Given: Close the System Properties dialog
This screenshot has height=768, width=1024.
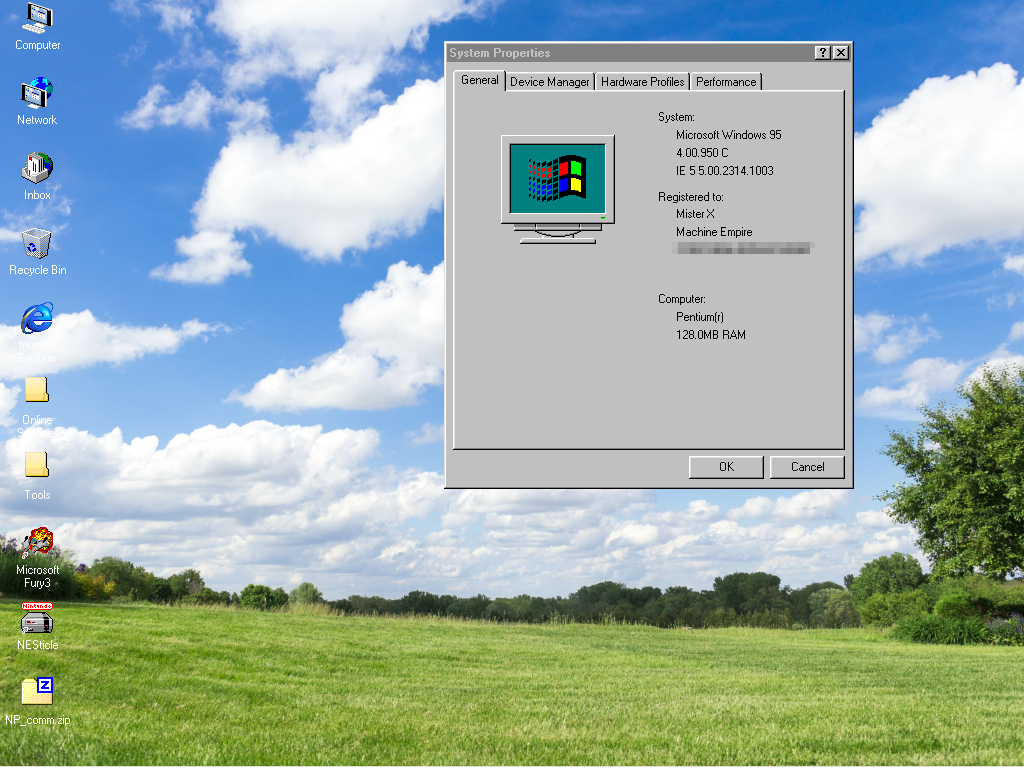Looking at the screenshot, I should 840,53.
